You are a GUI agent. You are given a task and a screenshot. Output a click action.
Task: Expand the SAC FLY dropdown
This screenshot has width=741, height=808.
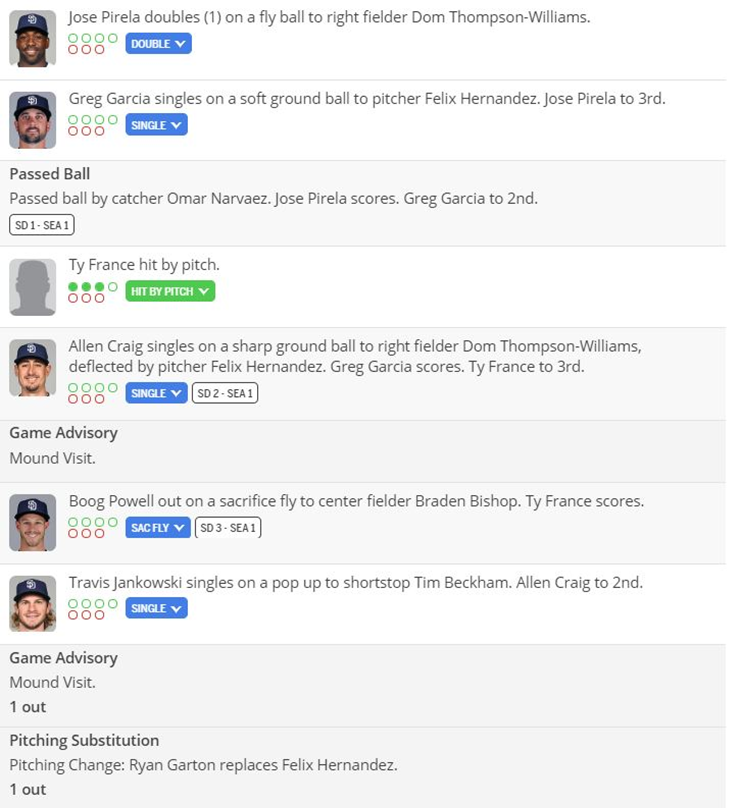[x=157, y=528]
